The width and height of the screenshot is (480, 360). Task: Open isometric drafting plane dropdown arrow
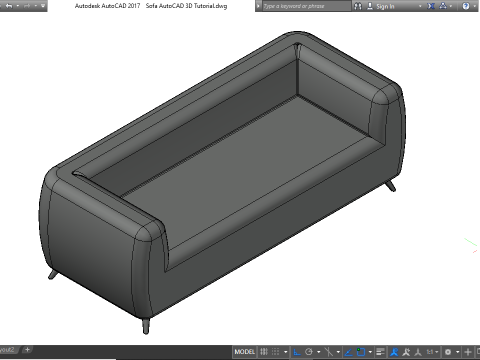click(338, 352)
